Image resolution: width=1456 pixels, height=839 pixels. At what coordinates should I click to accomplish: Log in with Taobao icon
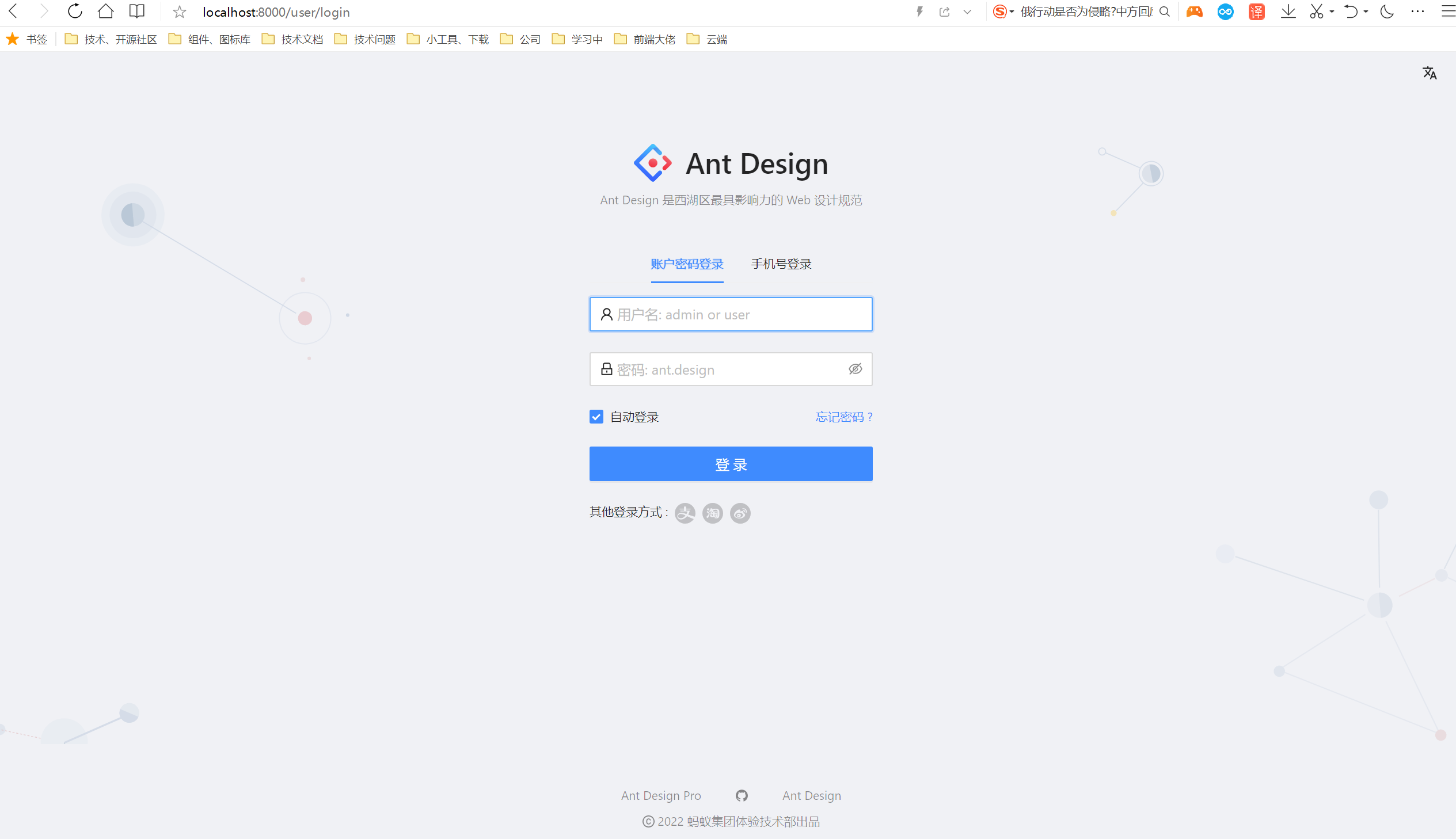click(712, 513)
